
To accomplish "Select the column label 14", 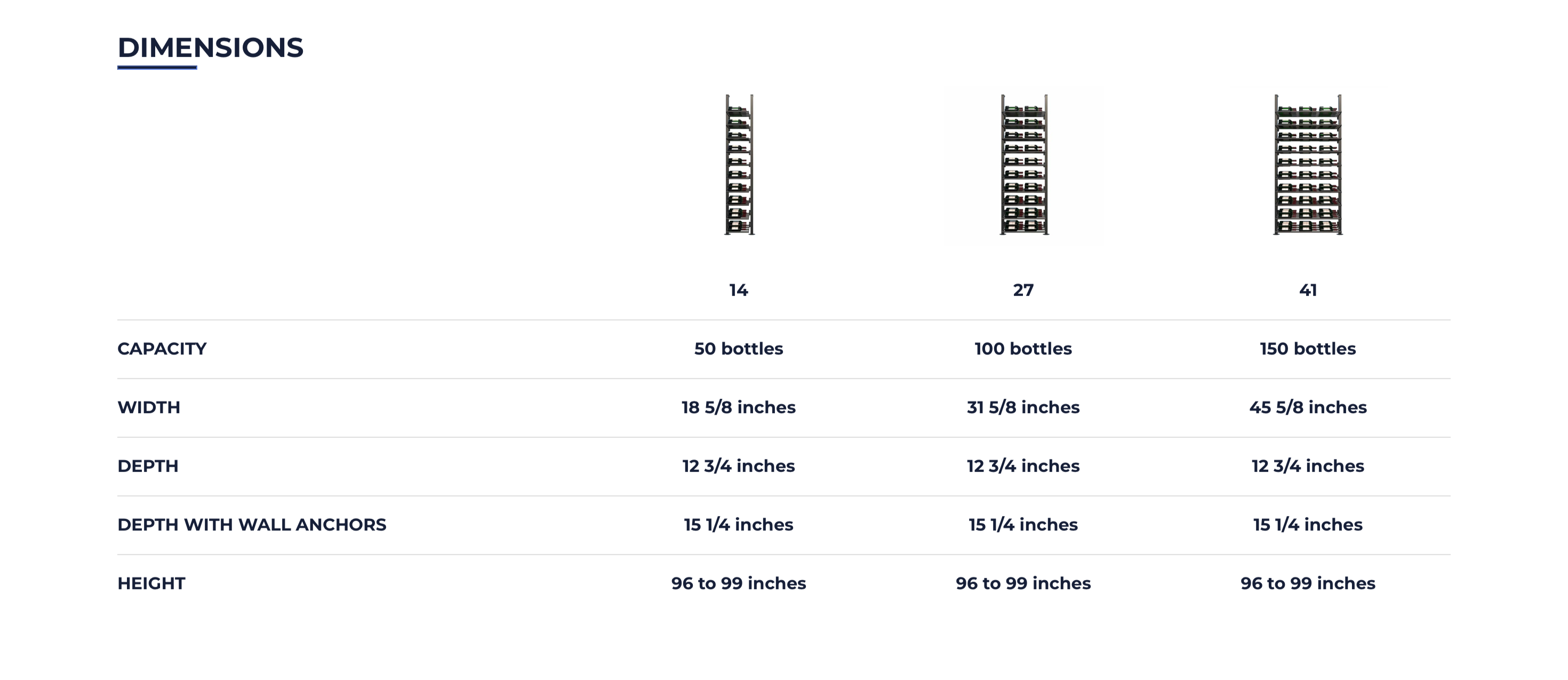I will 738,290.
